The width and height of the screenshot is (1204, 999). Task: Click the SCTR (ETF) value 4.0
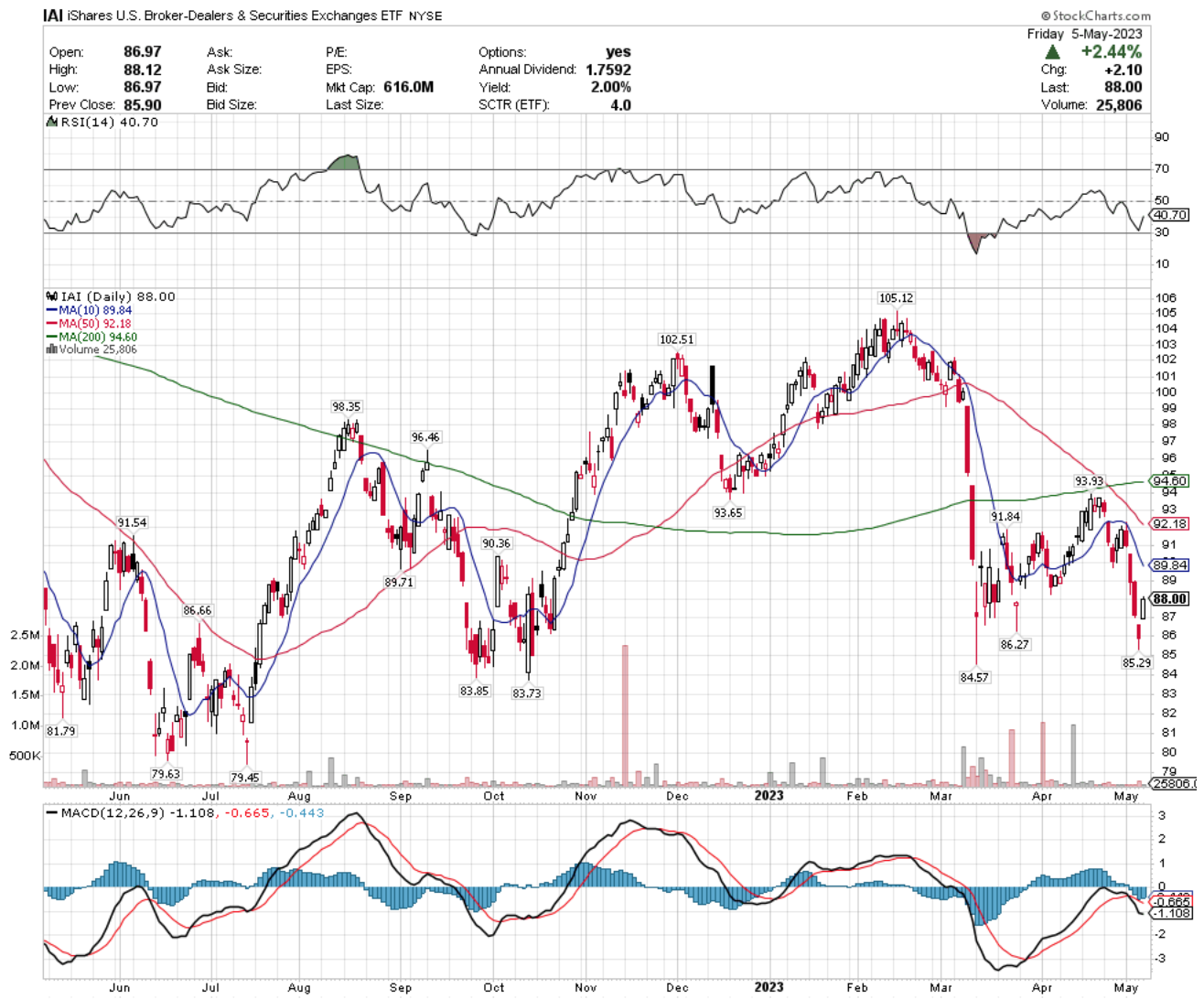click(620, 104)
